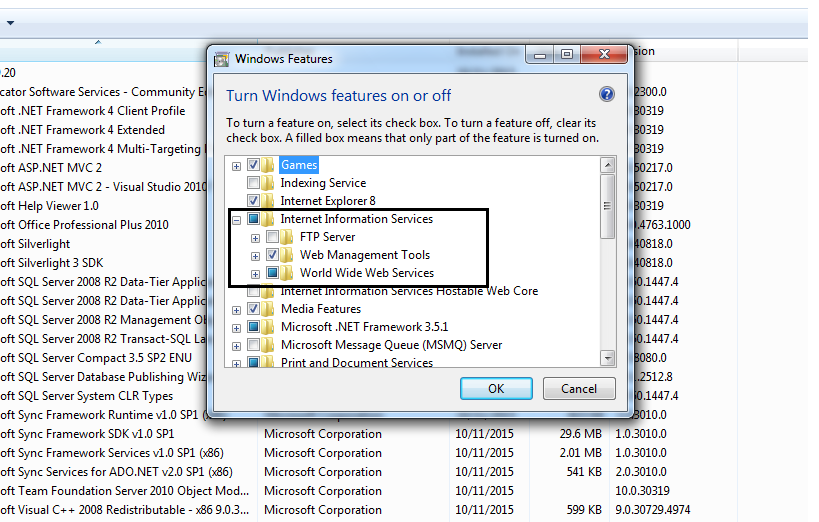Close the Windows Features dialog

click(604, 54)
